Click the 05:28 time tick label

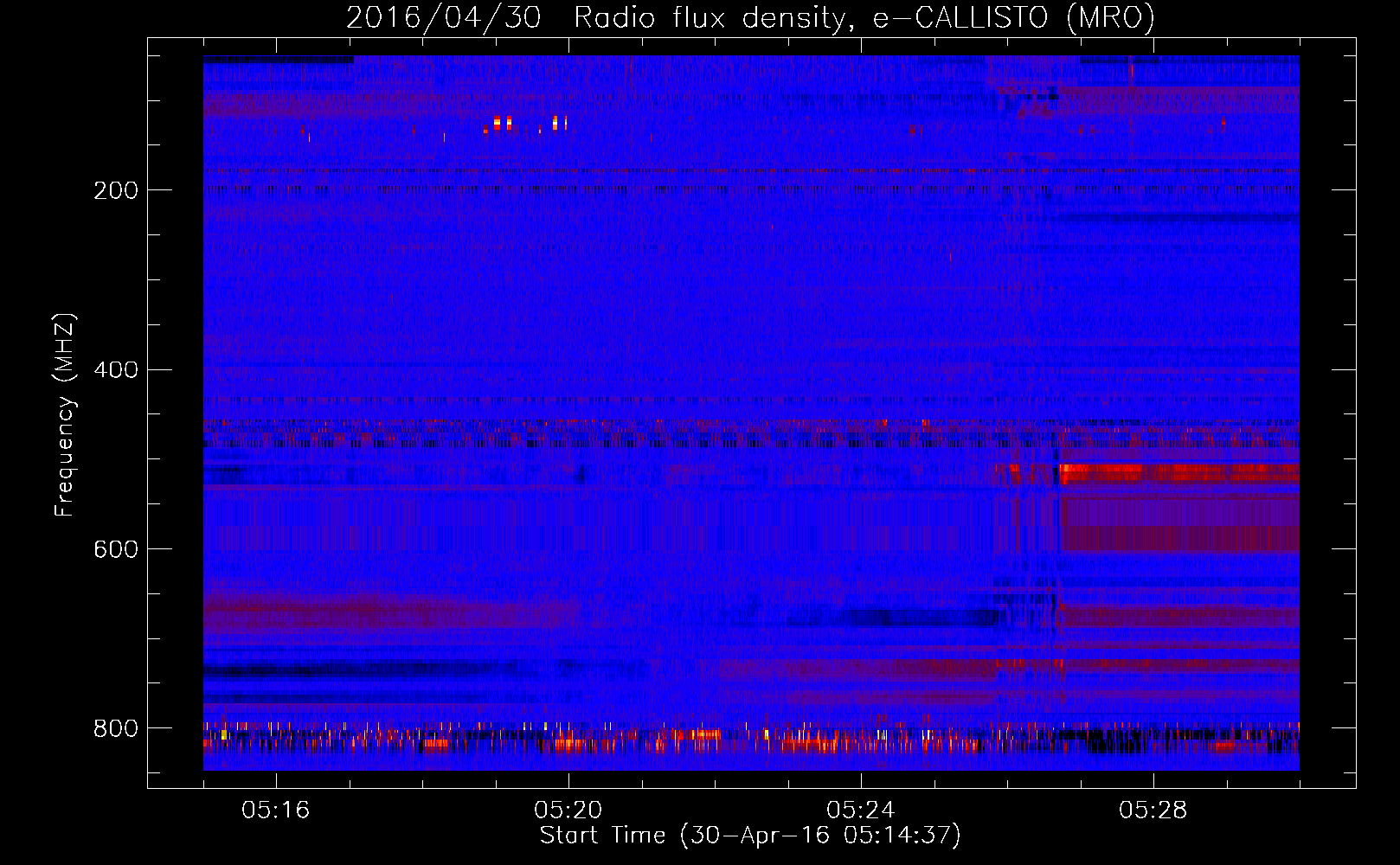1153,811
